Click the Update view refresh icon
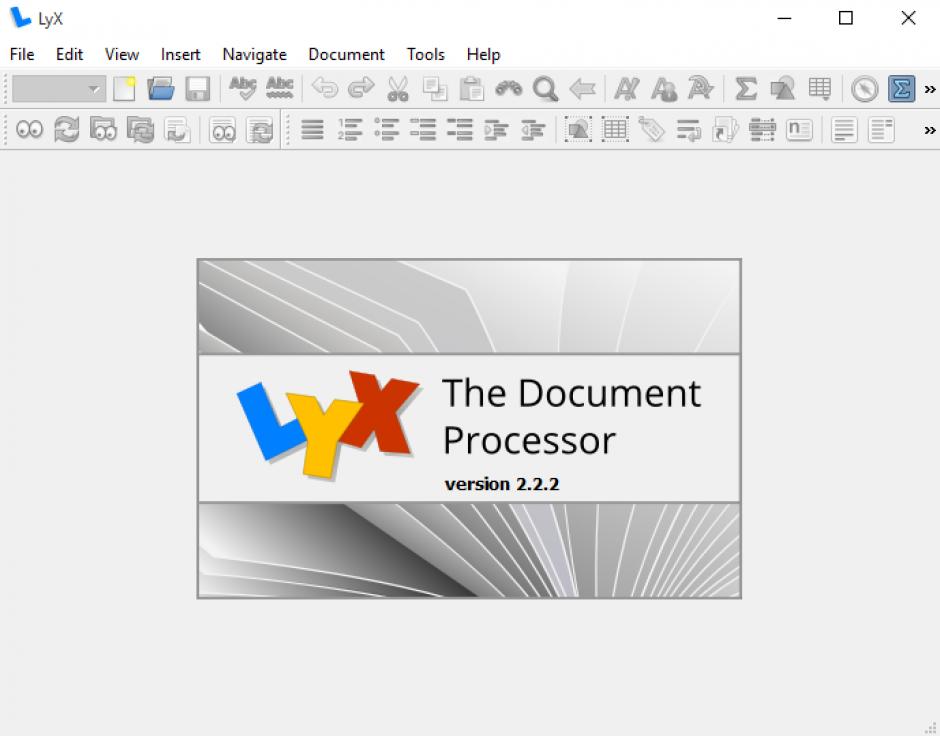Viewport: 940px width, 736px height. (66, 129)
